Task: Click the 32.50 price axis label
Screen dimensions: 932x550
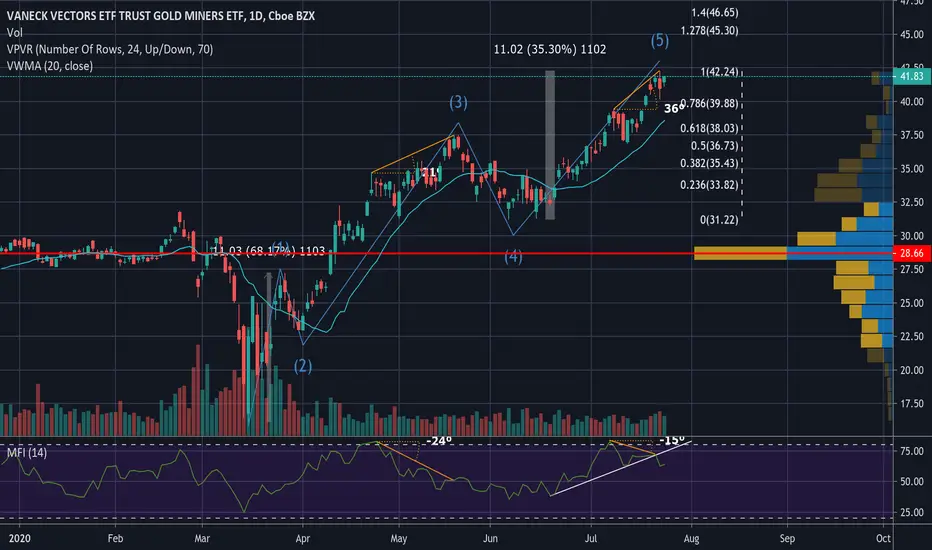Action: tap(912, 202)
